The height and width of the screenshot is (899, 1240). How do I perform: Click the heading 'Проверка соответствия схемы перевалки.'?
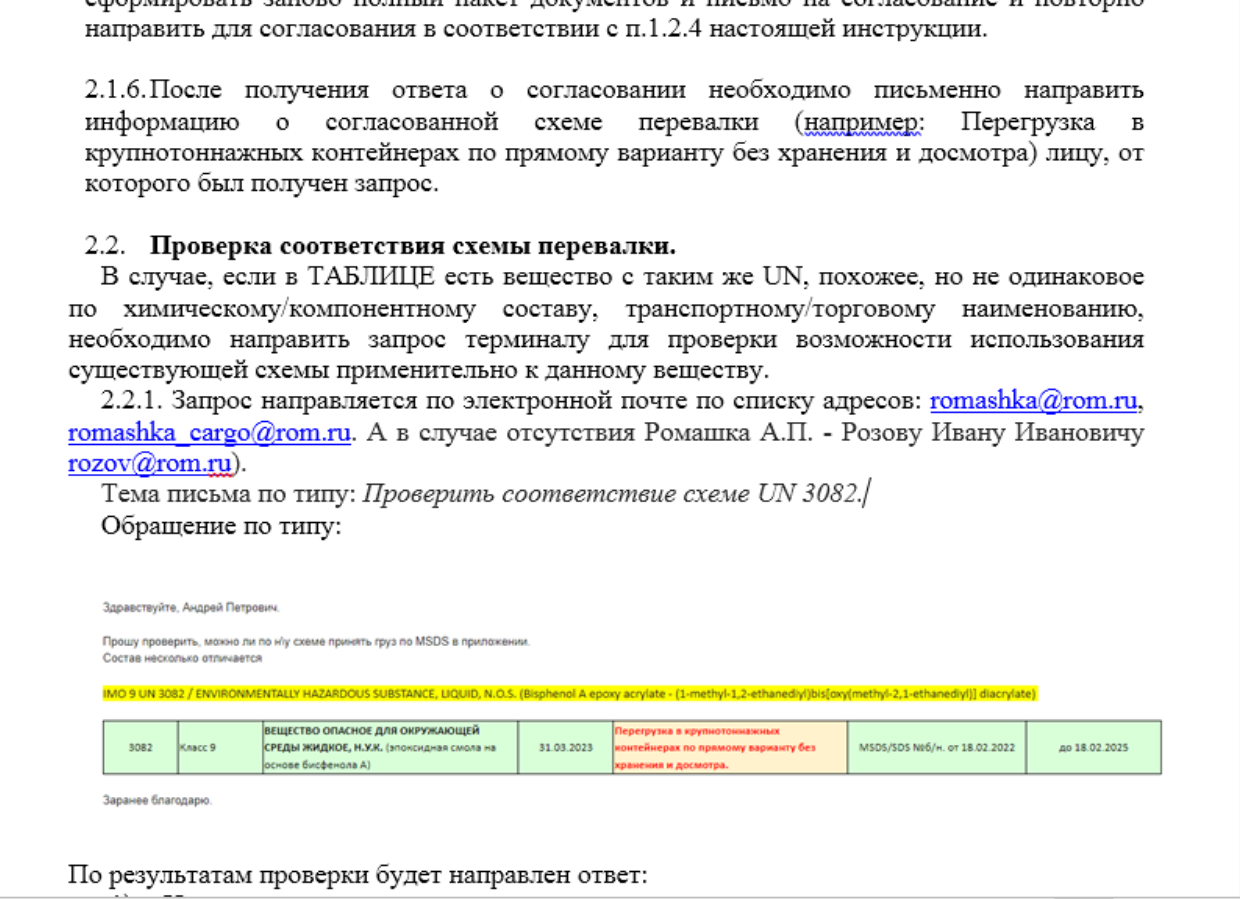[x=413, y=245]
